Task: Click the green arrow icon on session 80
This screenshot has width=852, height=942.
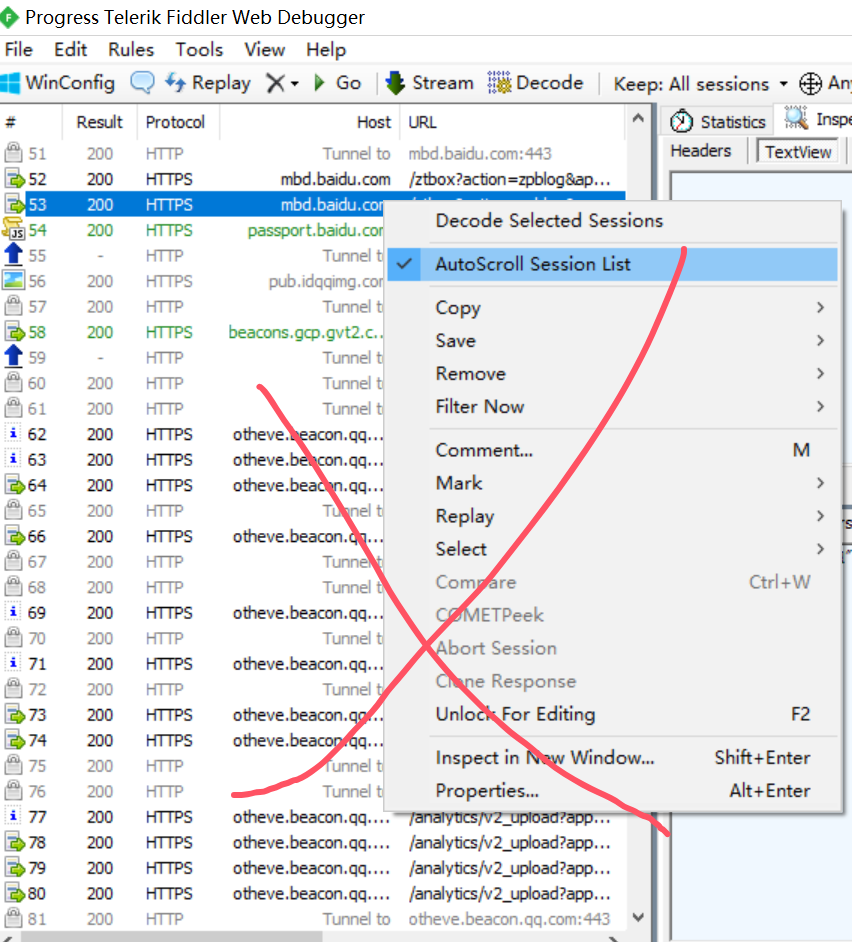Action: [x=14, y=893]
